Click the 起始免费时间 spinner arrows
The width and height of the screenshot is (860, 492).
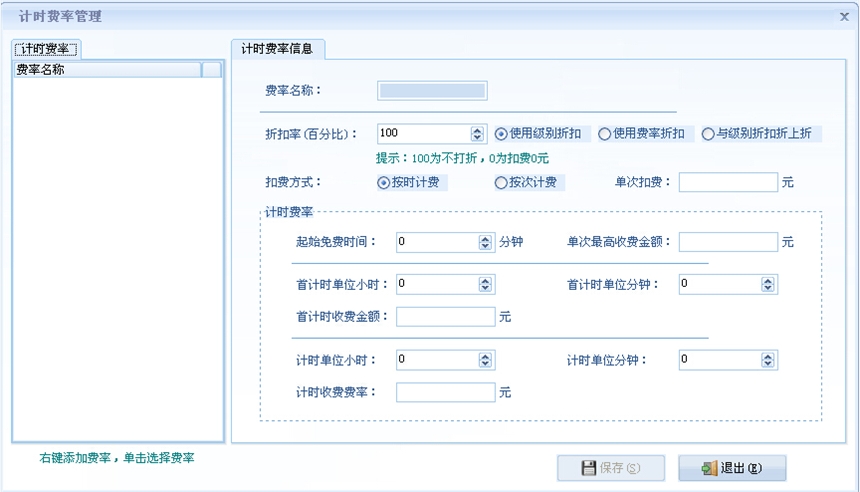(x=485, y=242)
